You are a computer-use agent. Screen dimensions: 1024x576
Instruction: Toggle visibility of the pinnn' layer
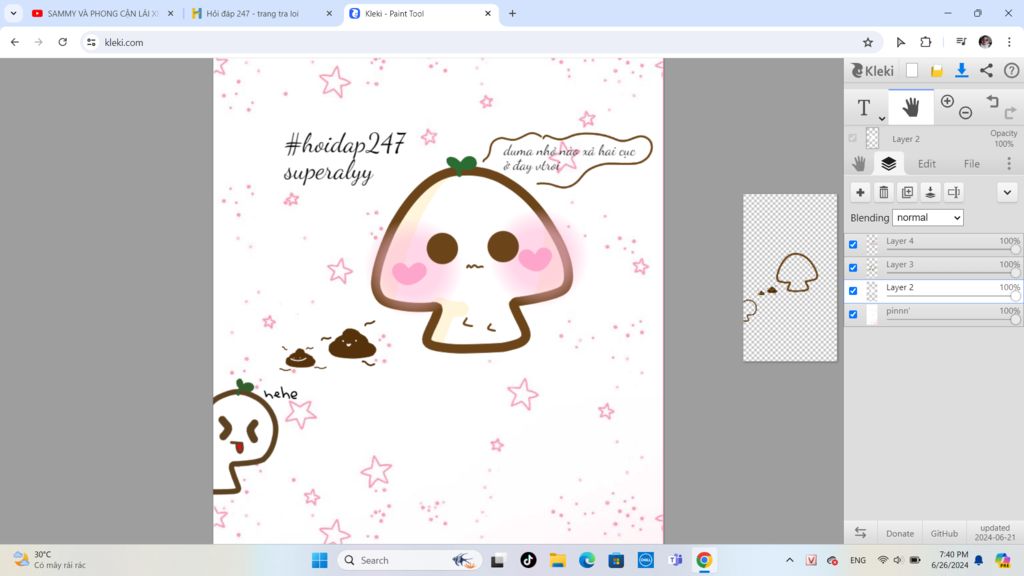[853, 314]
